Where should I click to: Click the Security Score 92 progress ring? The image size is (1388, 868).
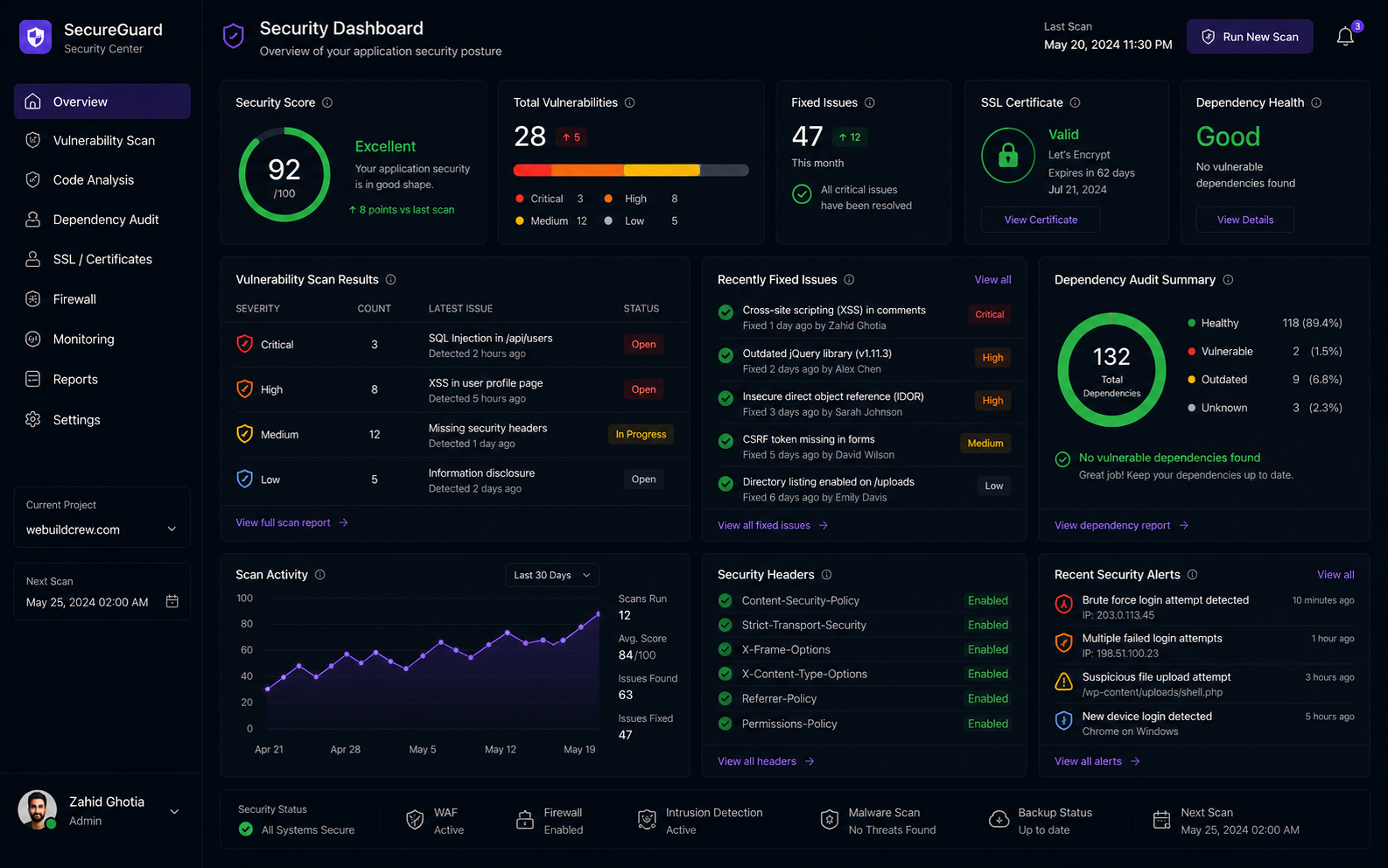284,174
